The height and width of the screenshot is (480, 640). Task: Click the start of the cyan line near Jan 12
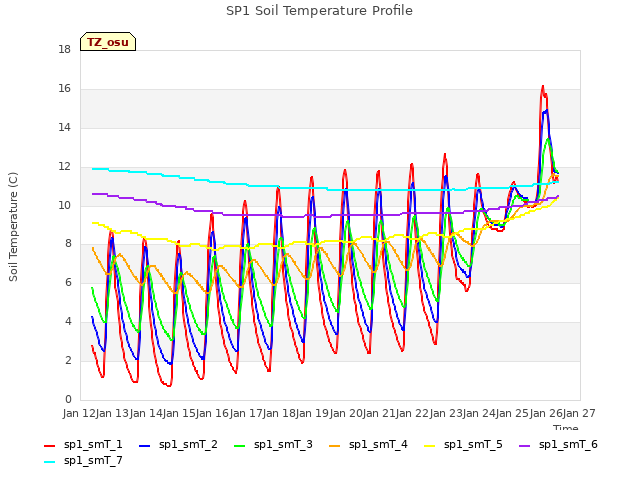pos(93,169)
